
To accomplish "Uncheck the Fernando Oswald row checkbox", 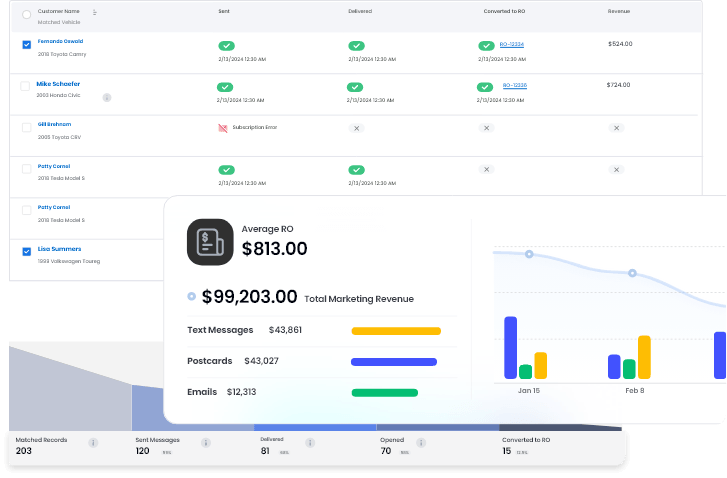I will tap(26, 45).
